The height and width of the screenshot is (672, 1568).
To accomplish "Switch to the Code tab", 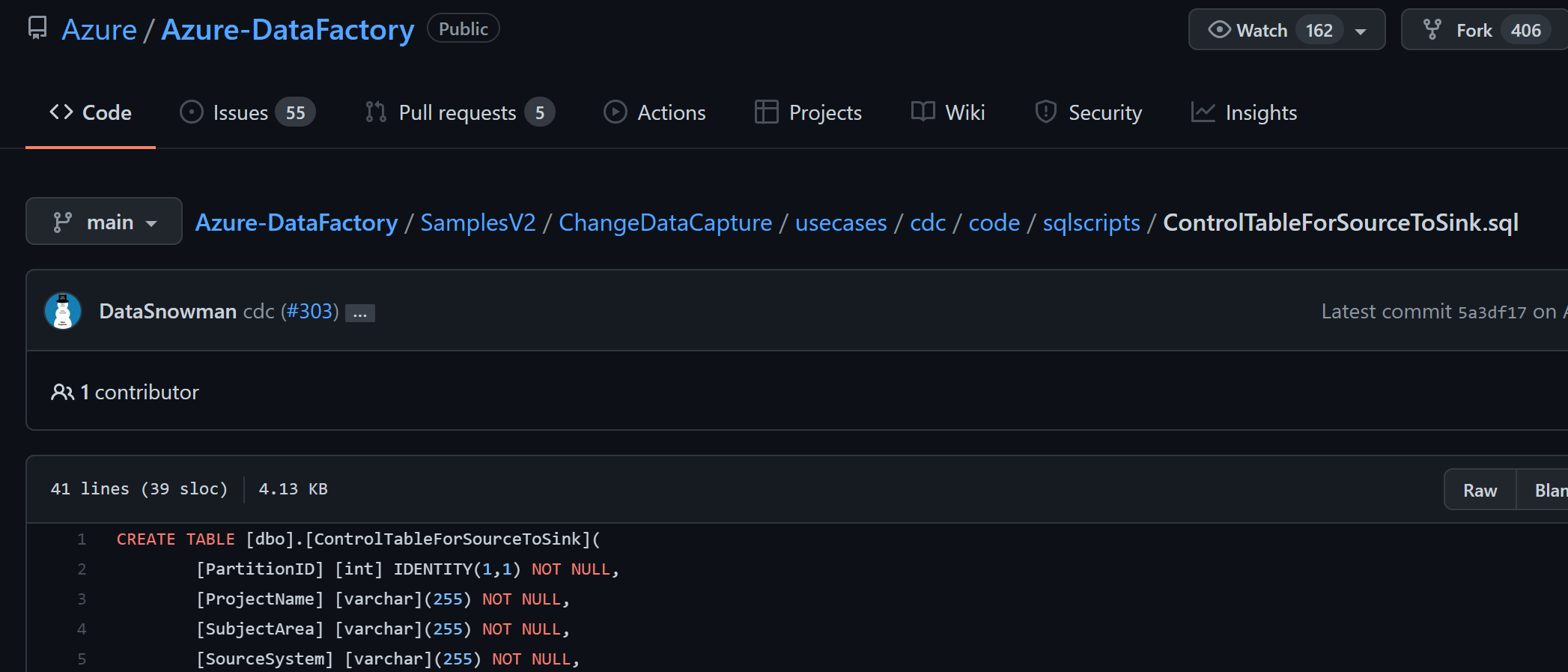I will coord(91,112).
